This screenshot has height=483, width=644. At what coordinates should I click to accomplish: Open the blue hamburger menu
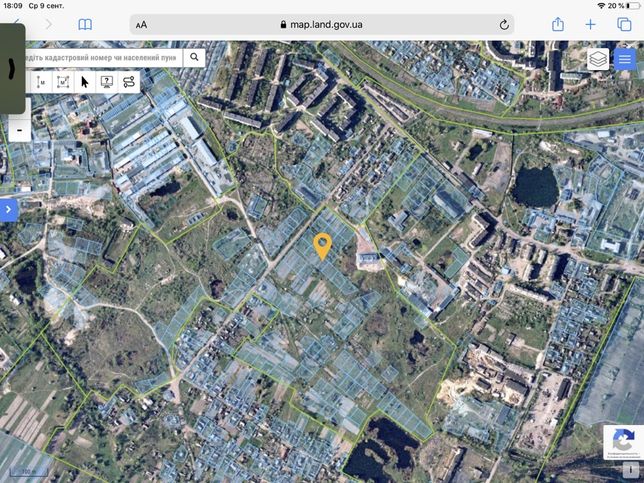(x=625, y=59)
